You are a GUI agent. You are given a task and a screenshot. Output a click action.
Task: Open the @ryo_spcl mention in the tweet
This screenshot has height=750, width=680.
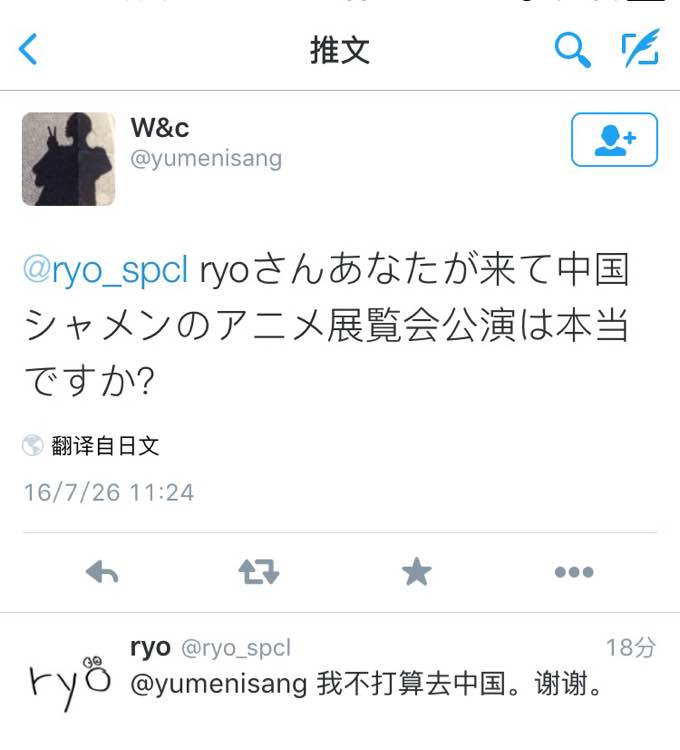tap(106, 270)
